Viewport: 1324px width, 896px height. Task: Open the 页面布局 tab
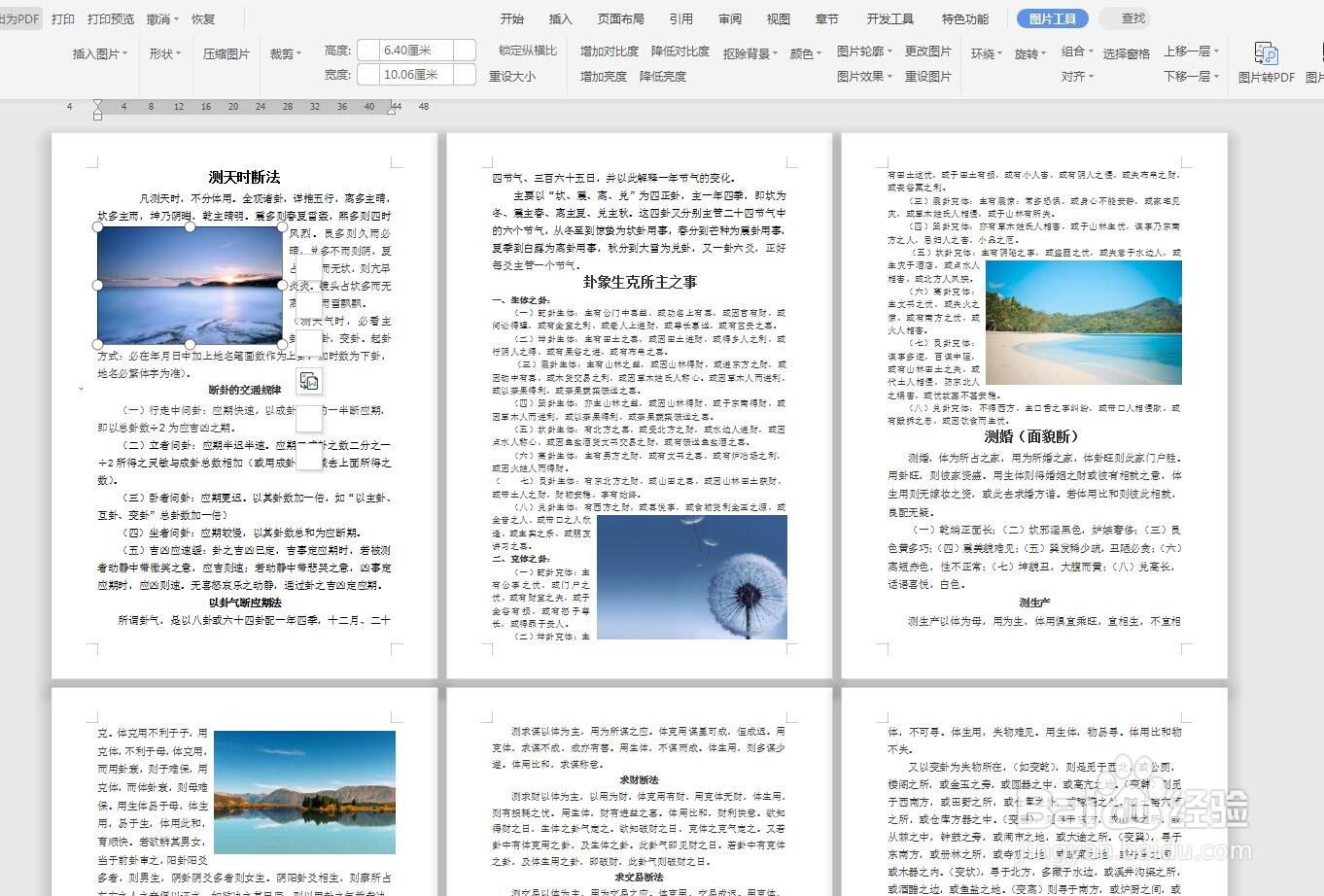(621, 18)
